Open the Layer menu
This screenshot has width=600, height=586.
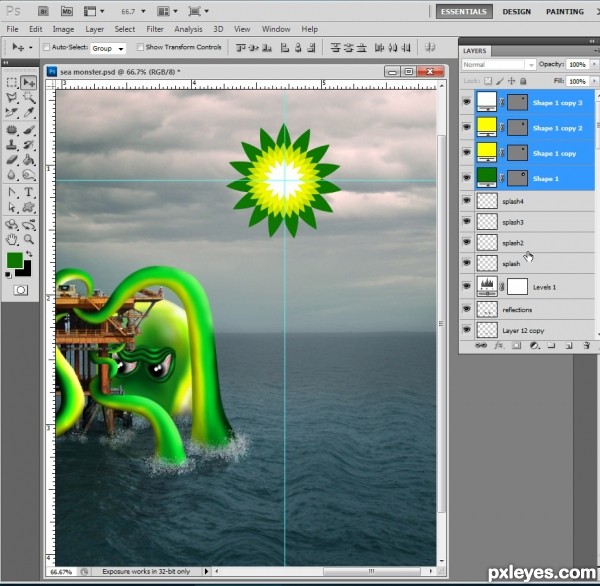95,29
